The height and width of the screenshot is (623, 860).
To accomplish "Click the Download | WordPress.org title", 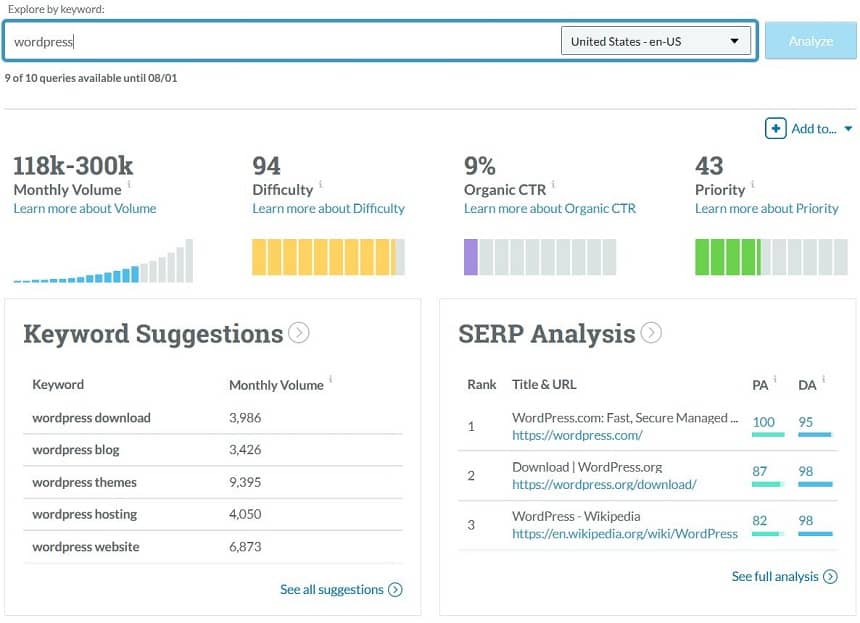I will (x=587, y=467).
